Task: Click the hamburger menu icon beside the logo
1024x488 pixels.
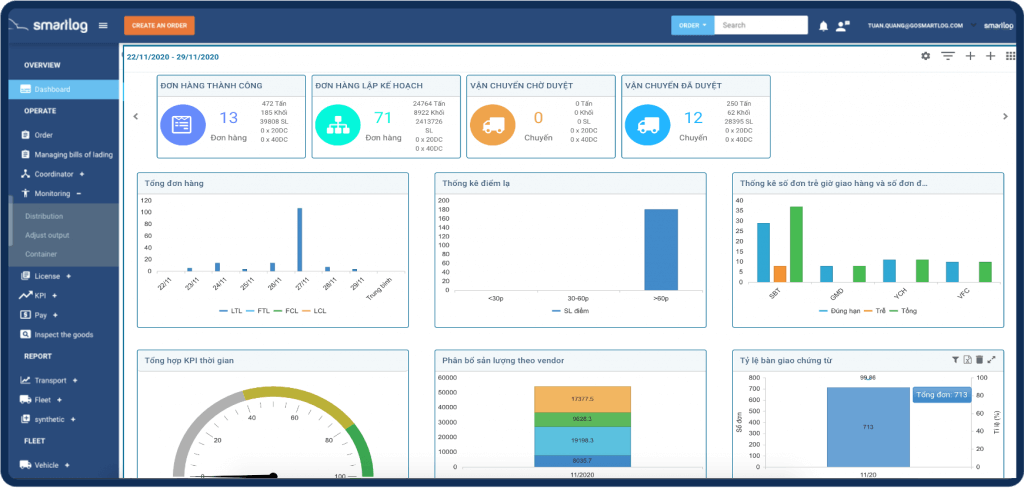Action: tap(103, 26)
